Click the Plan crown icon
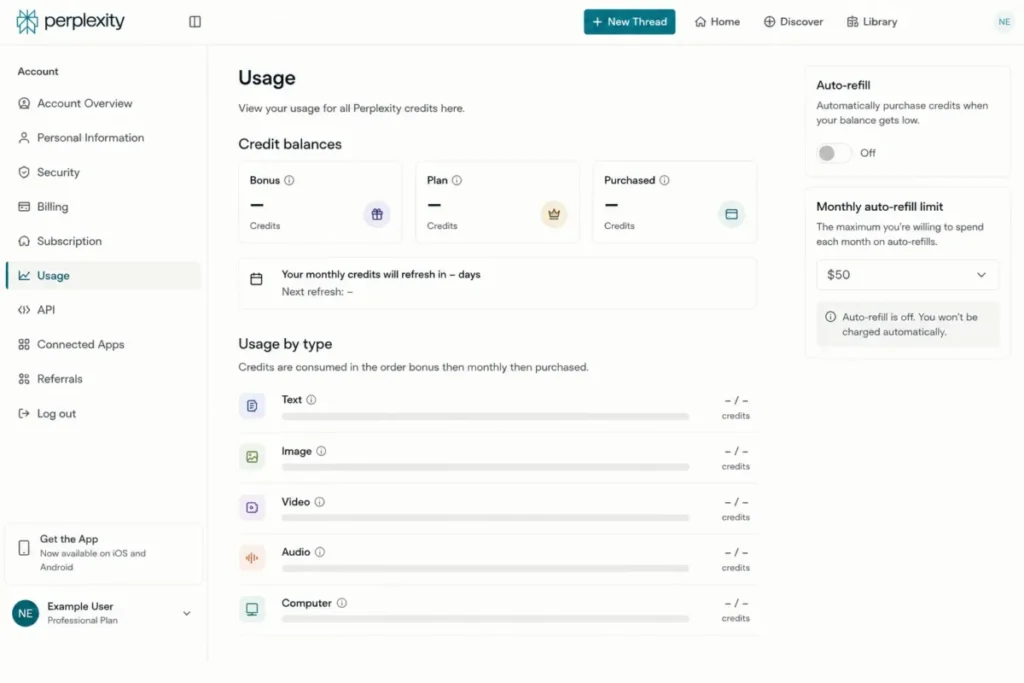Screen dimensions: 1024x683 tap(554, 214)
